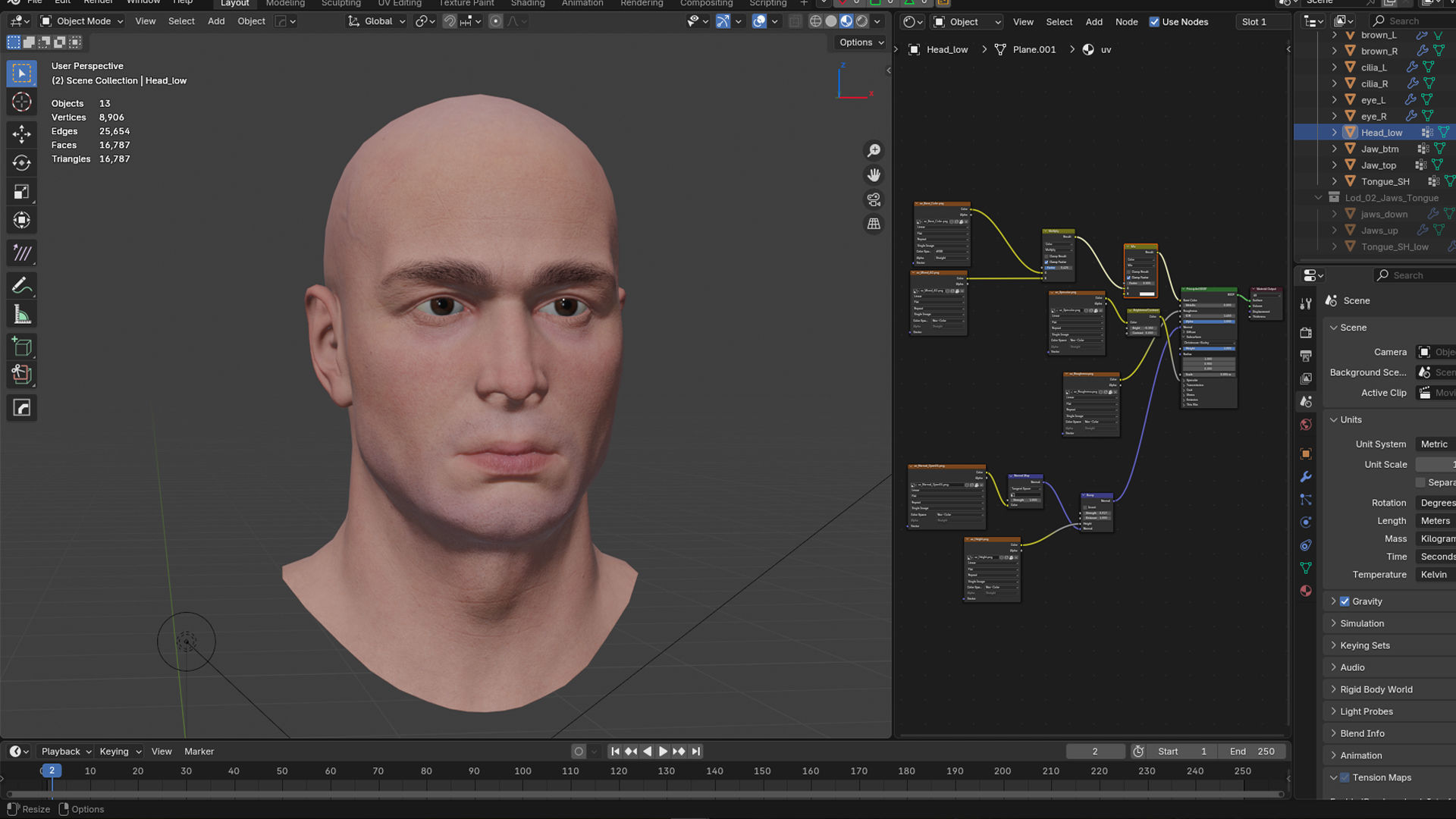Select the Tongue_SH object in outliner
This screenshot has height=819, width=1456.
1385,181
